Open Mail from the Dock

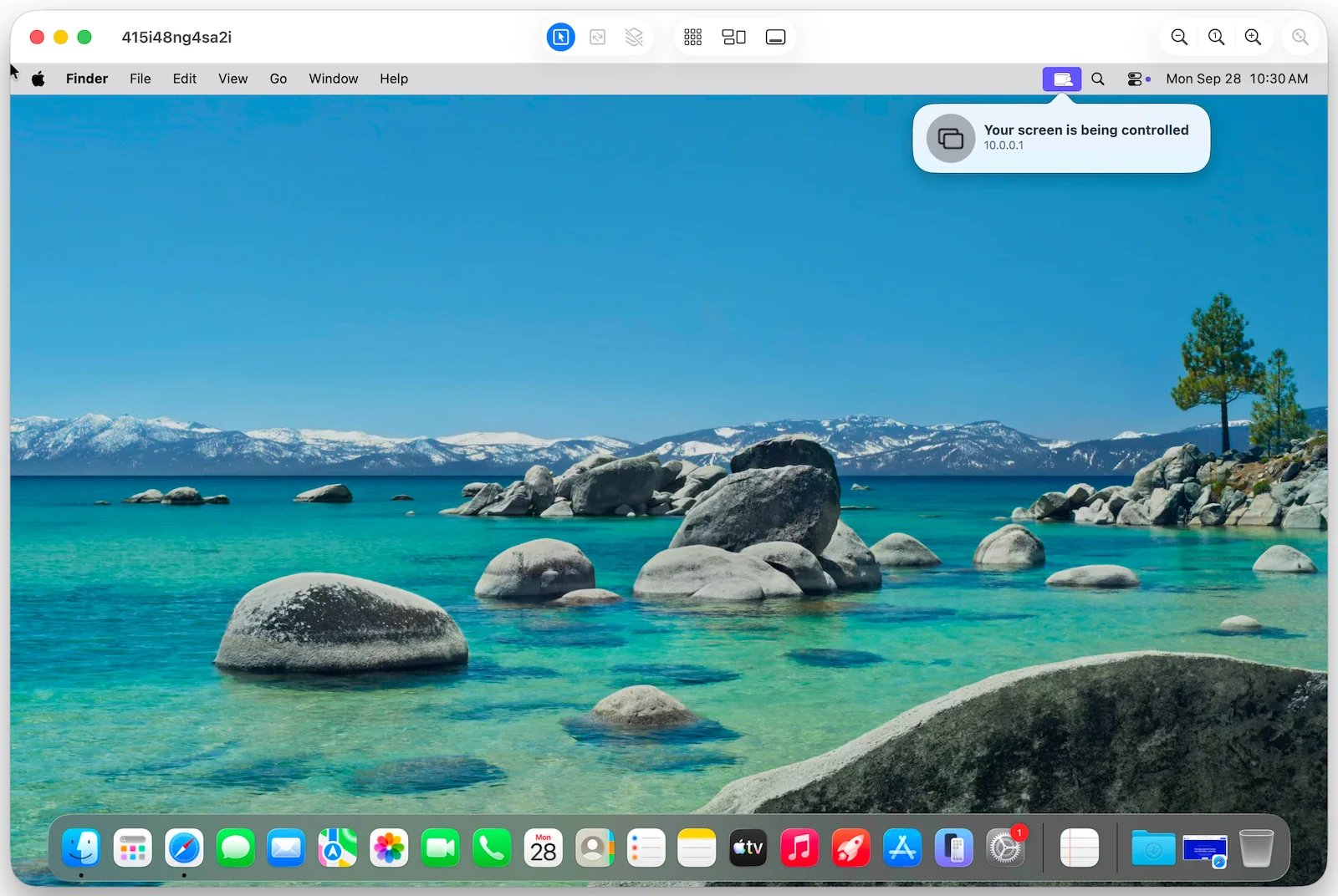click(287, 848)
